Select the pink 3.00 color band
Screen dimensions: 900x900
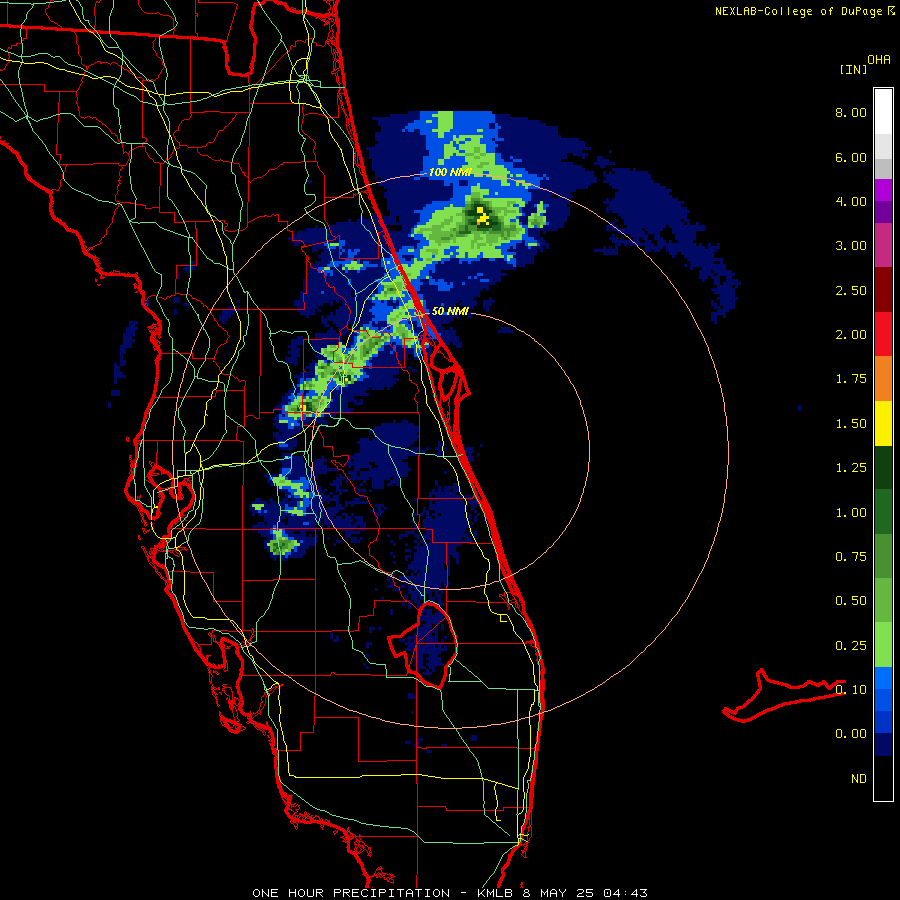[883, 245]
